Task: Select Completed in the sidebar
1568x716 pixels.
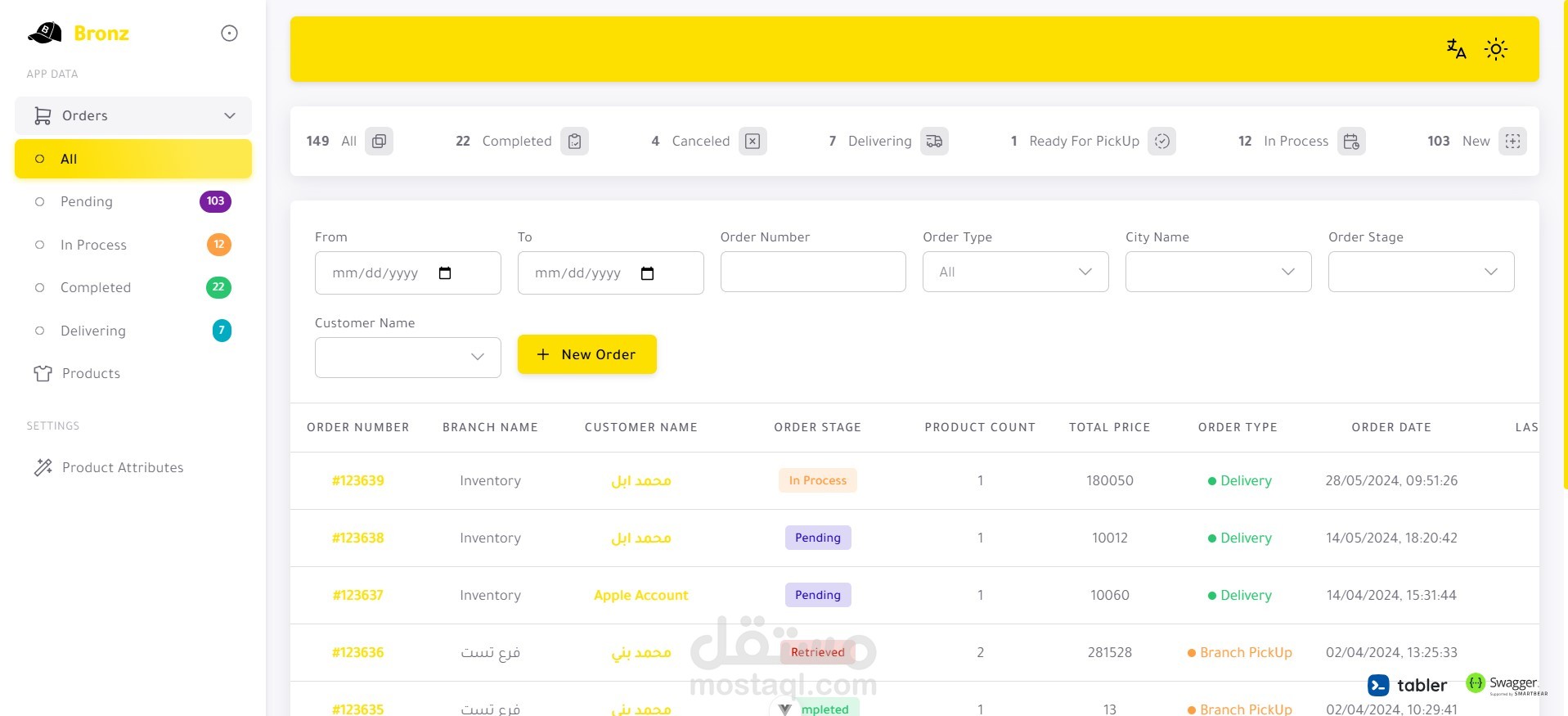Action: click(x=133, y=287)
